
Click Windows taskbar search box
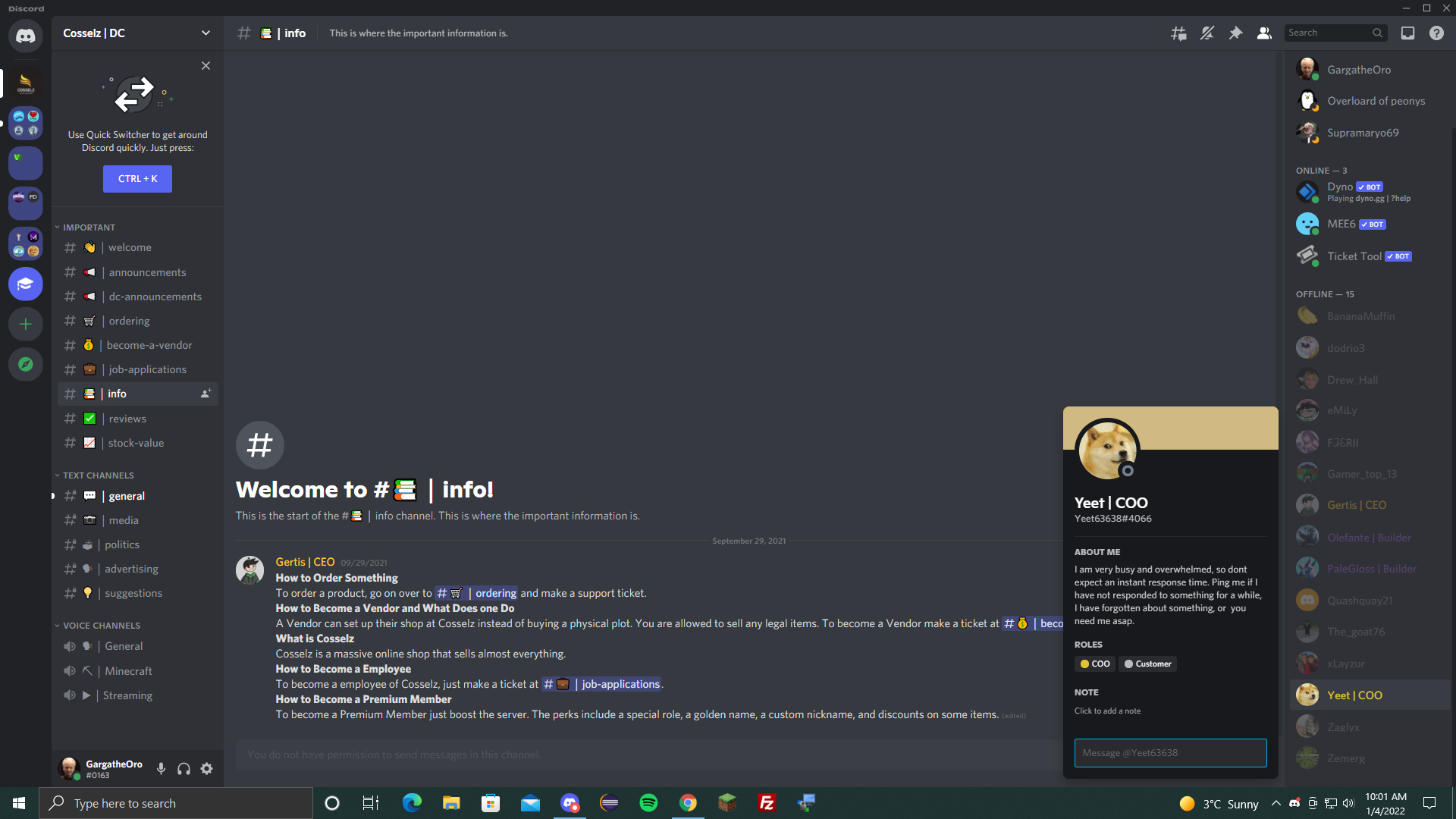[x=176, y=803]
